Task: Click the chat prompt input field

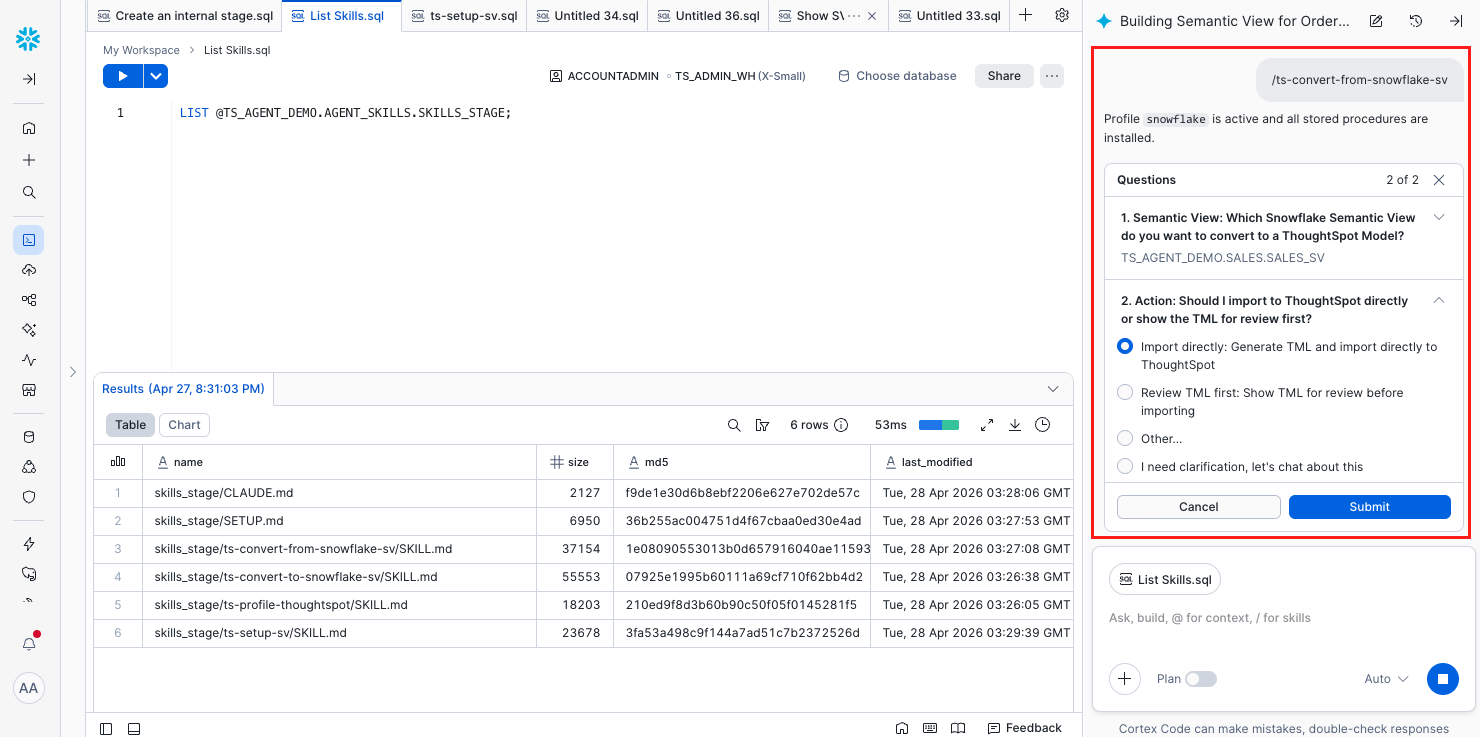Action: point(1284,618)
